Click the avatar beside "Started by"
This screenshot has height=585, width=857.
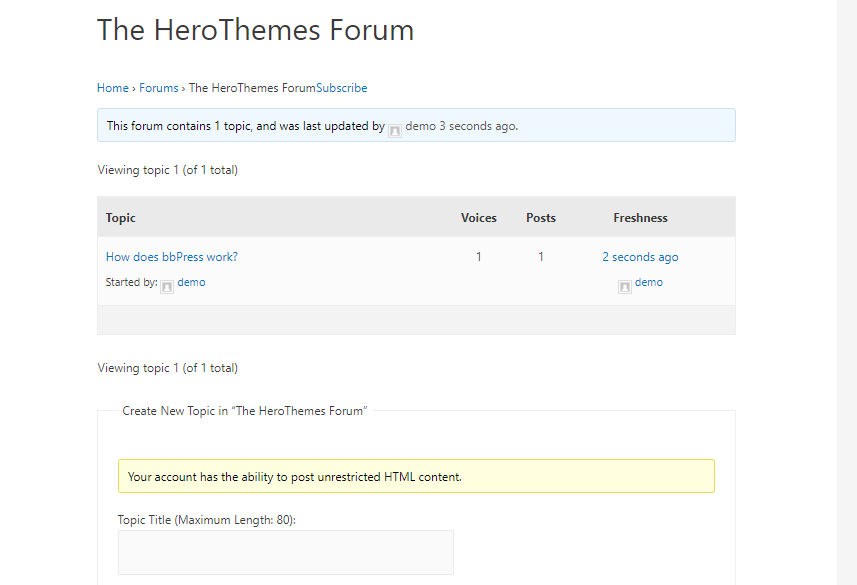point(167,285)
